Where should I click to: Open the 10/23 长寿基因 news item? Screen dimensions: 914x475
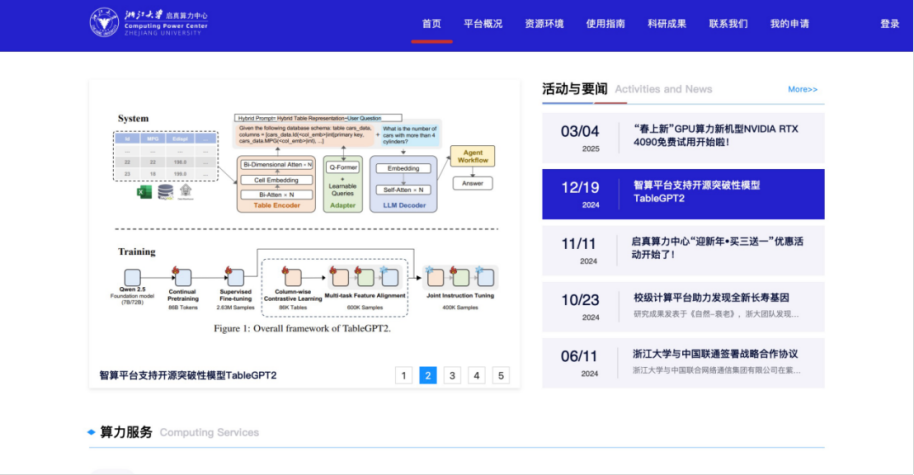pos(682,305)
